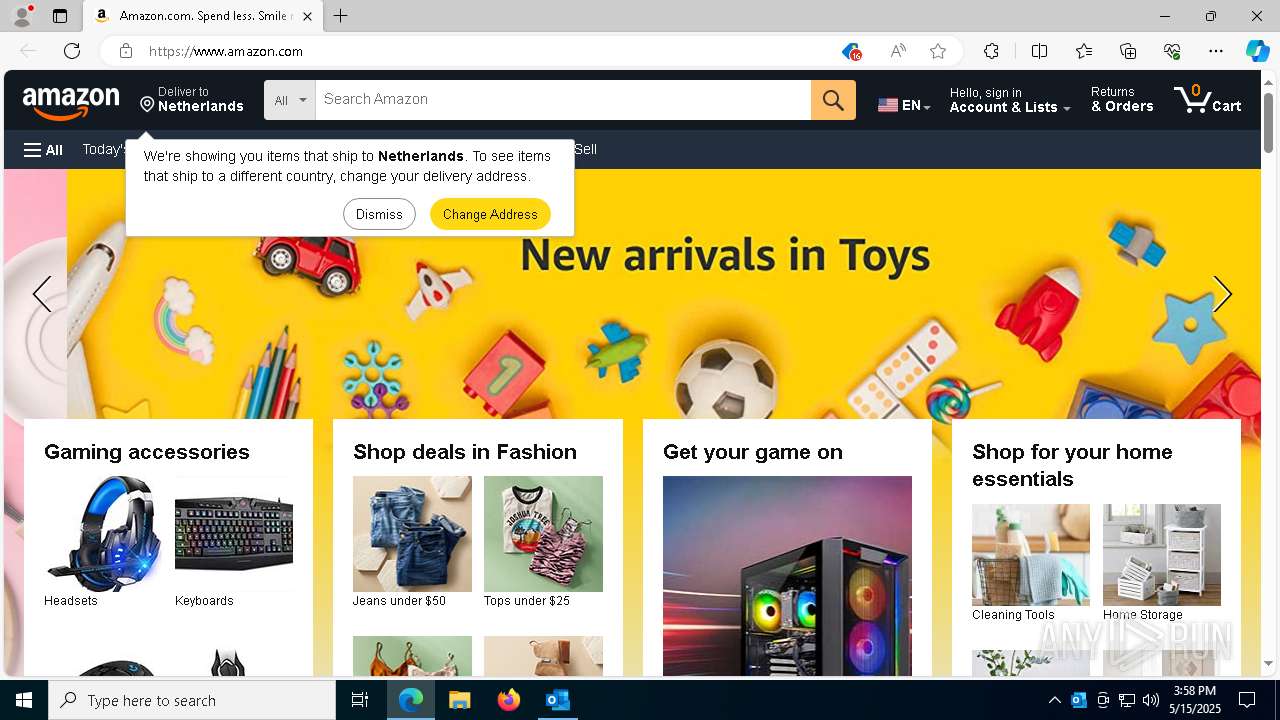Open the Returns & Orders link

click(x=1122, y=100)
